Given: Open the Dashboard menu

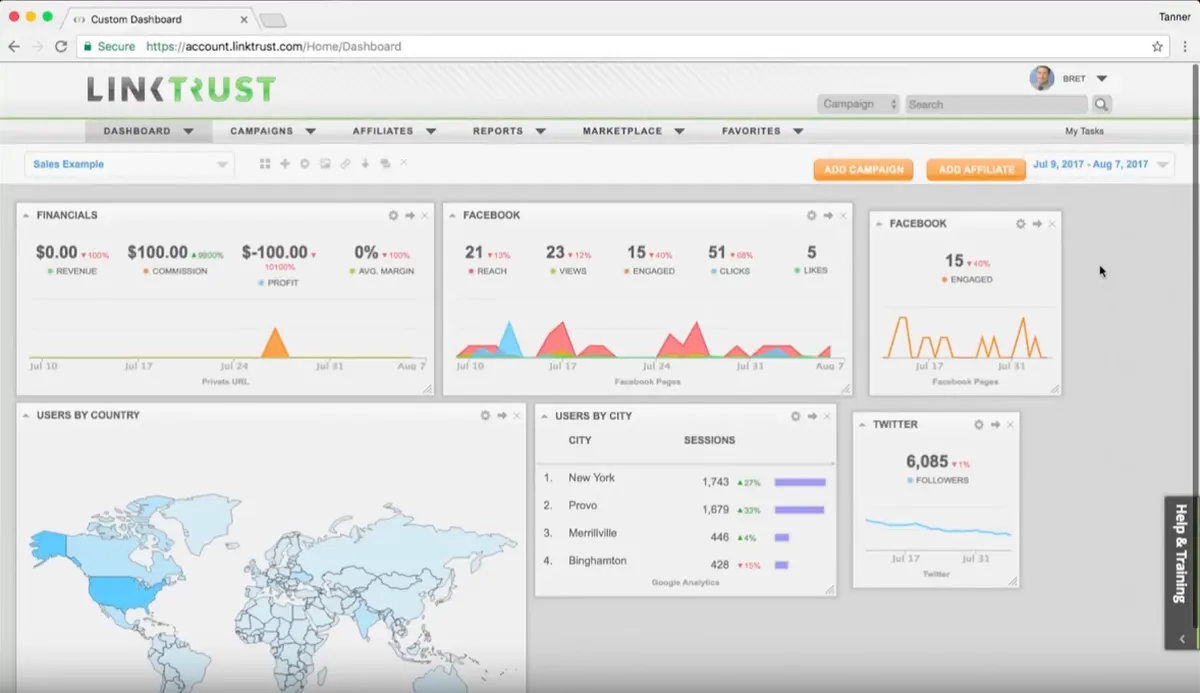Looking at the screenshot, I should pos(148,131).
